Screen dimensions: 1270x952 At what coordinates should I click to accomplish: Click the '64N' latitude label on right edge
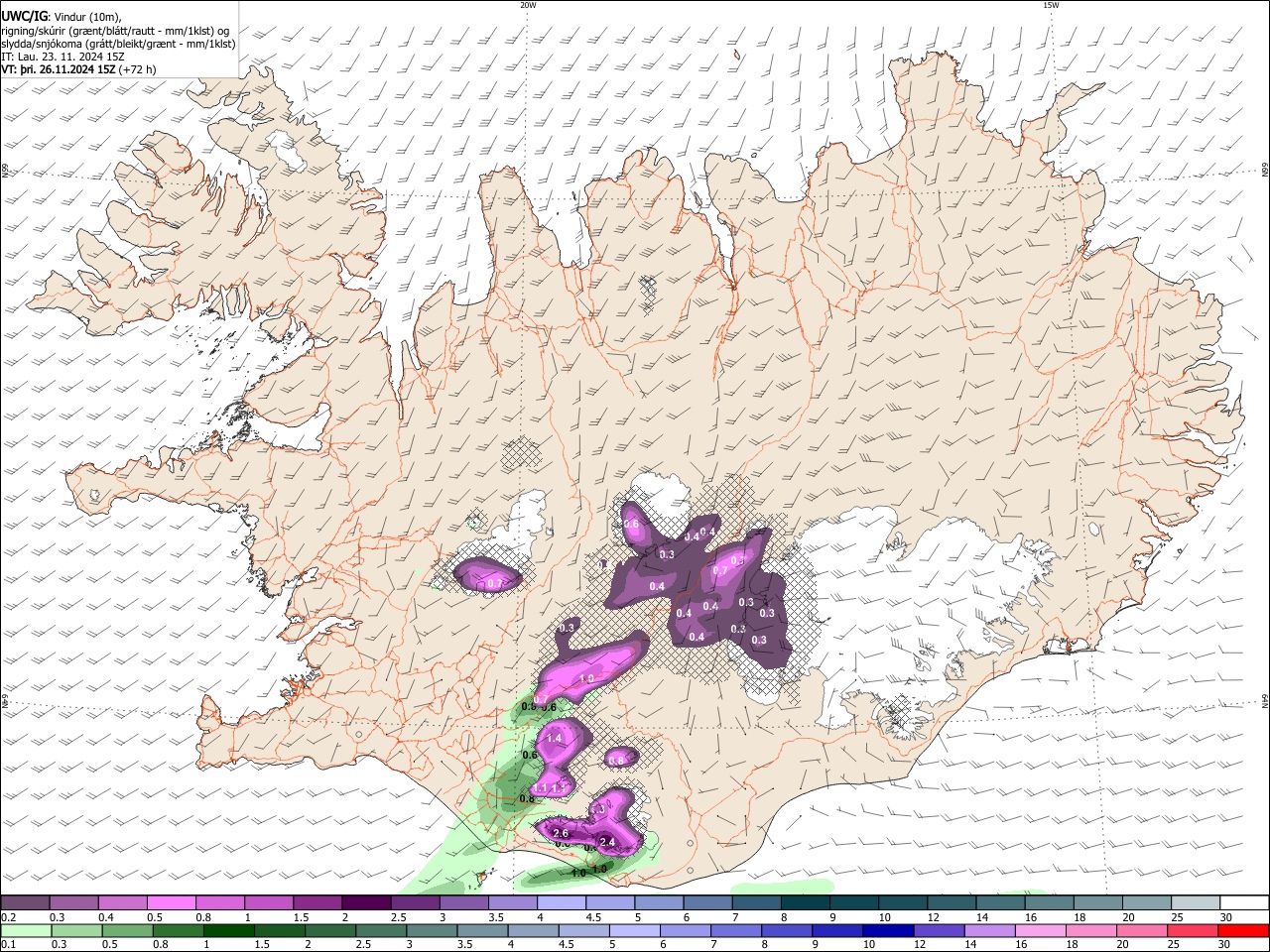[x=1265, y=700]
